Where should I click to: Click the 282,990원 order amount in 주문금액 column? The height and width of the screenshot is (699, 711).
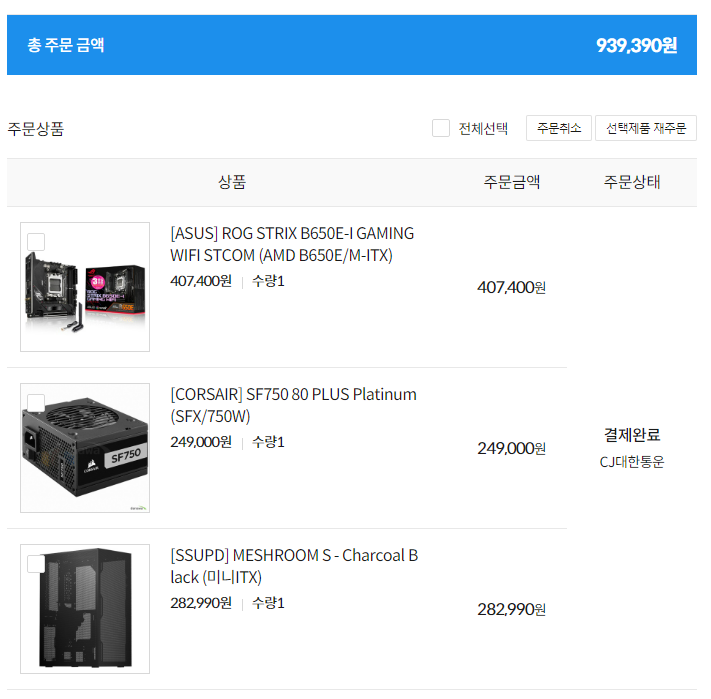pyautogui.click(x=511, y=609)
